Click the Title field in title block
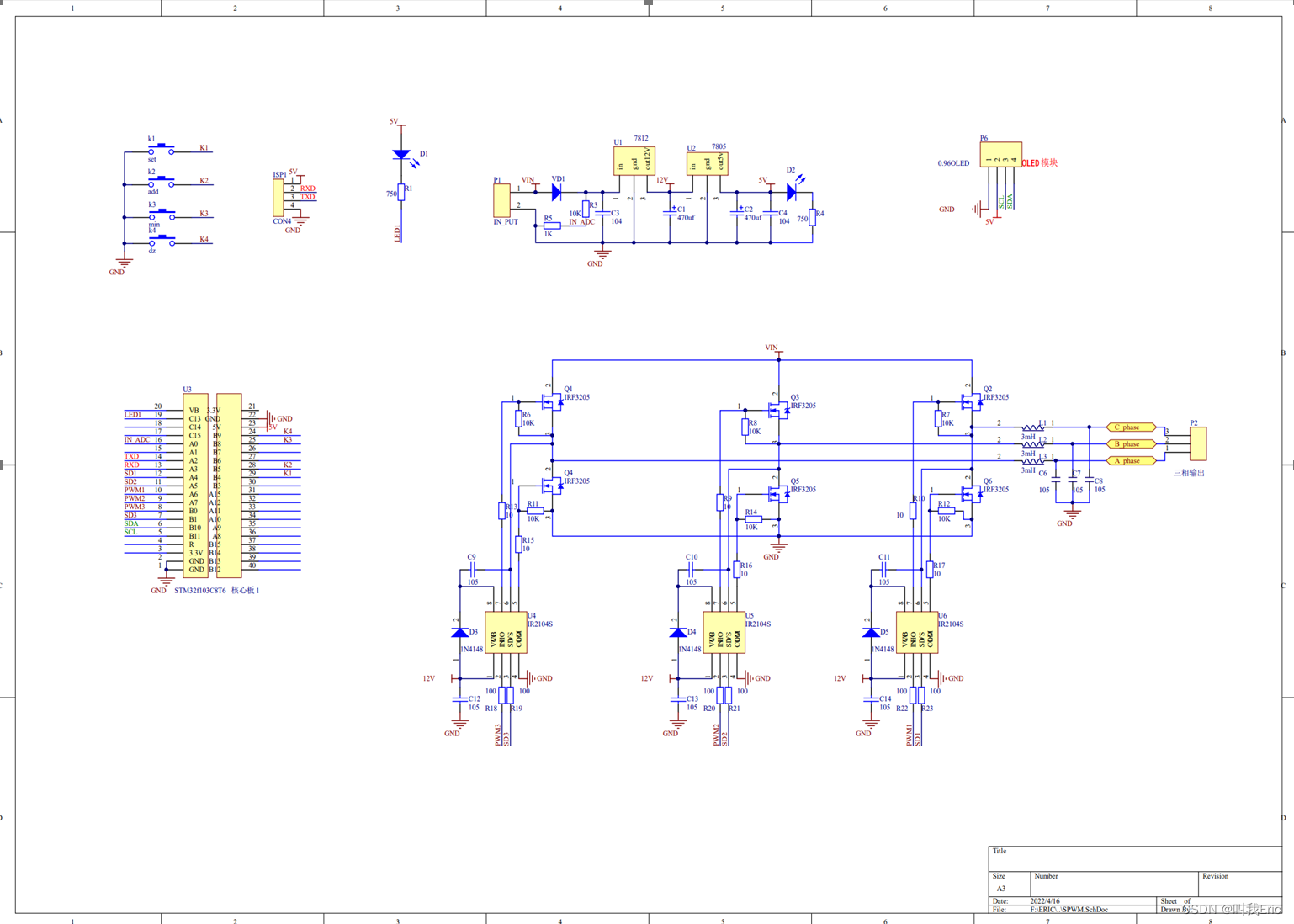 tap(1135, 858)
